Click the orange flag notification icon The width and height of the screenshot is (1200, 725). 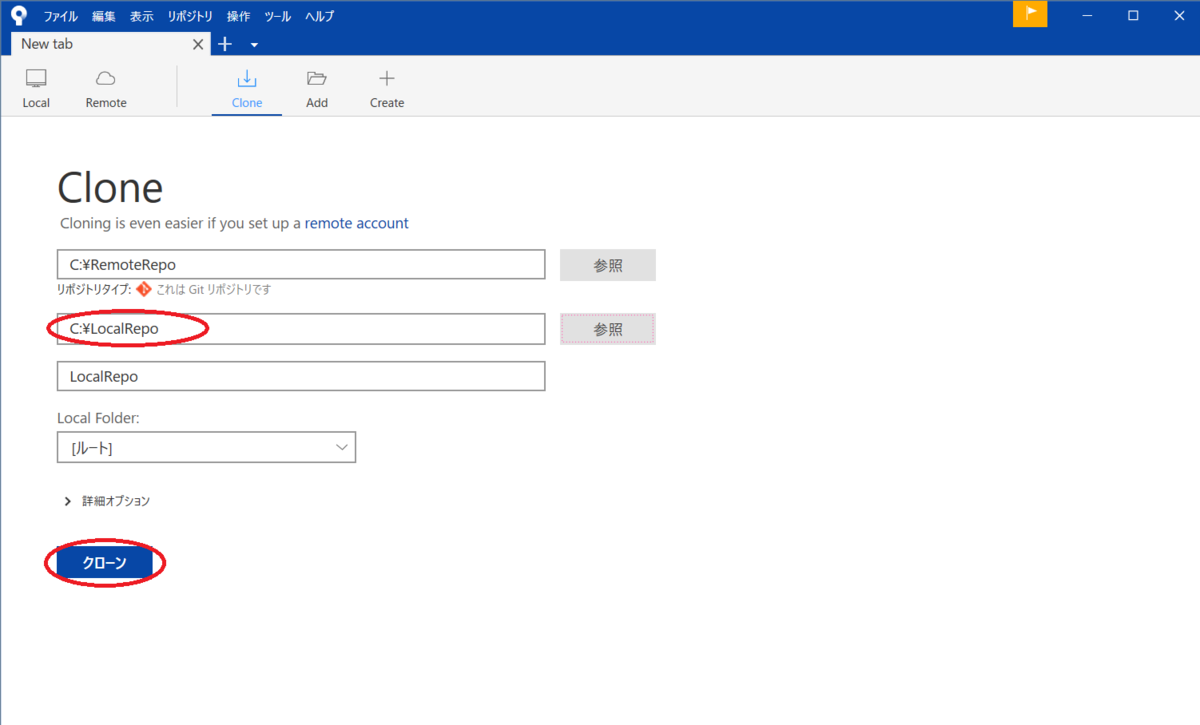[x=1030, y=14]
